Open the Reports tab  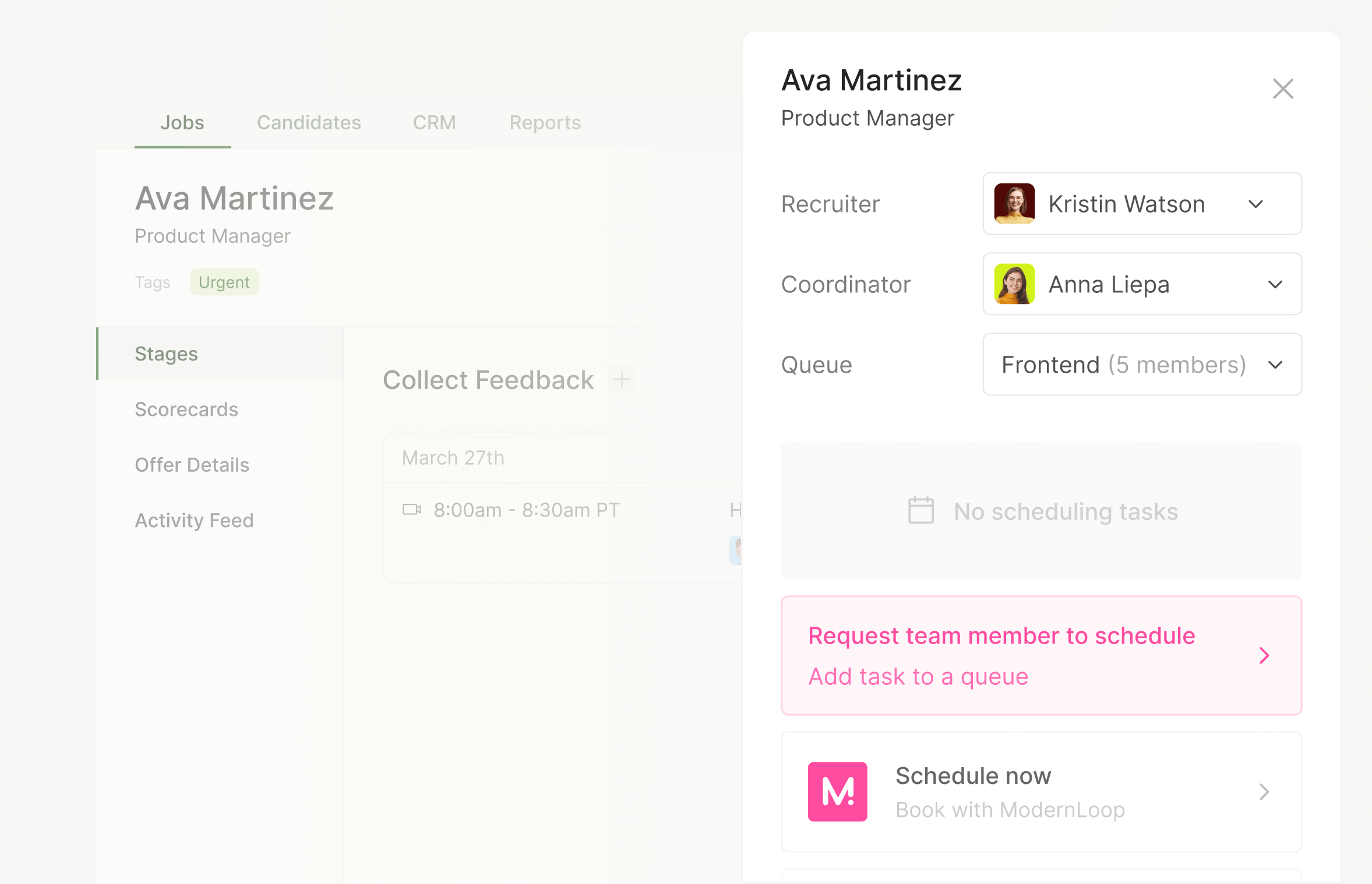[x=545, y=122]
